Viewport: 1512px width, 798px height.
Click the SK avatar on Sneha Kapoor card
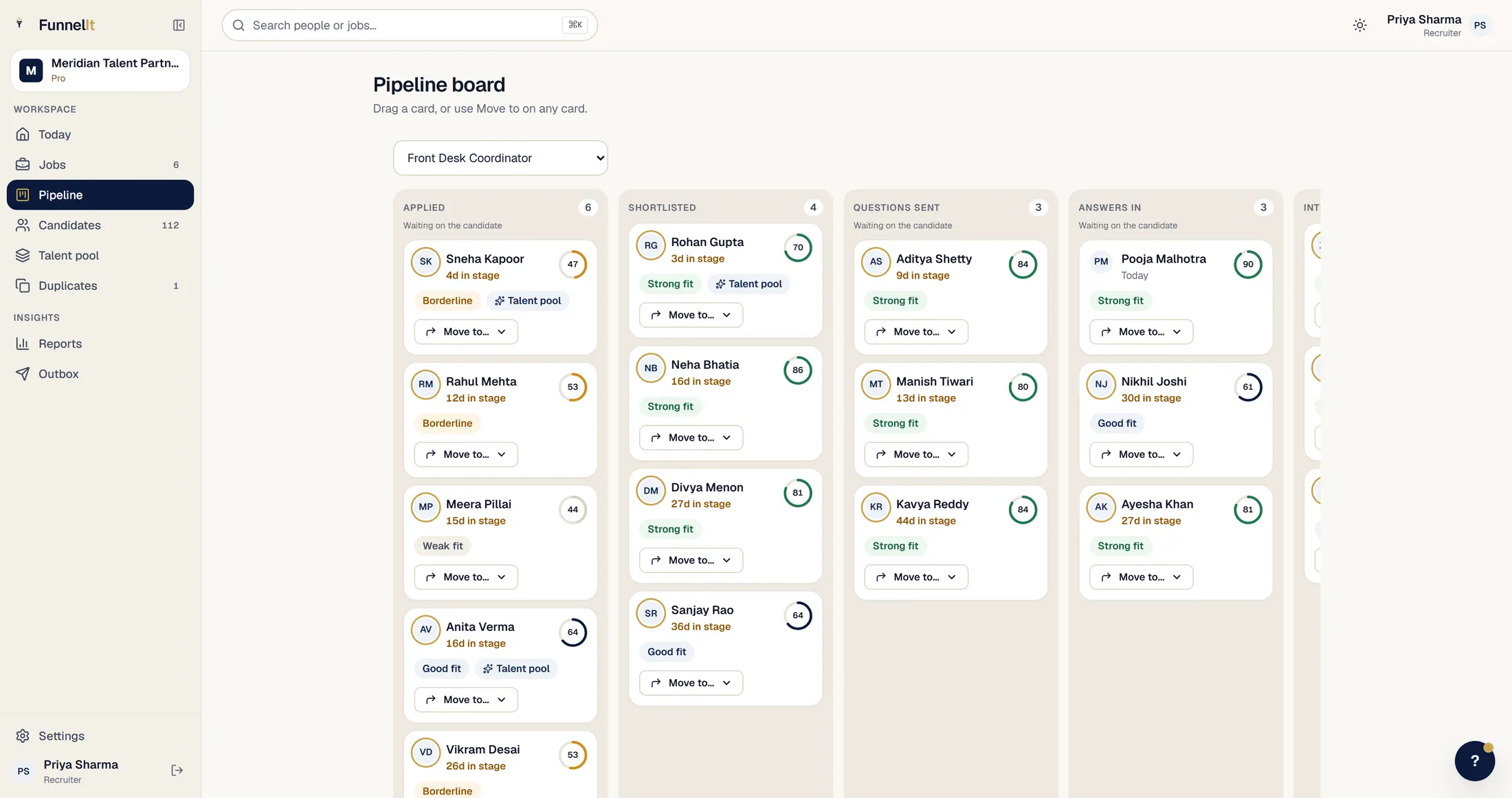425,262
